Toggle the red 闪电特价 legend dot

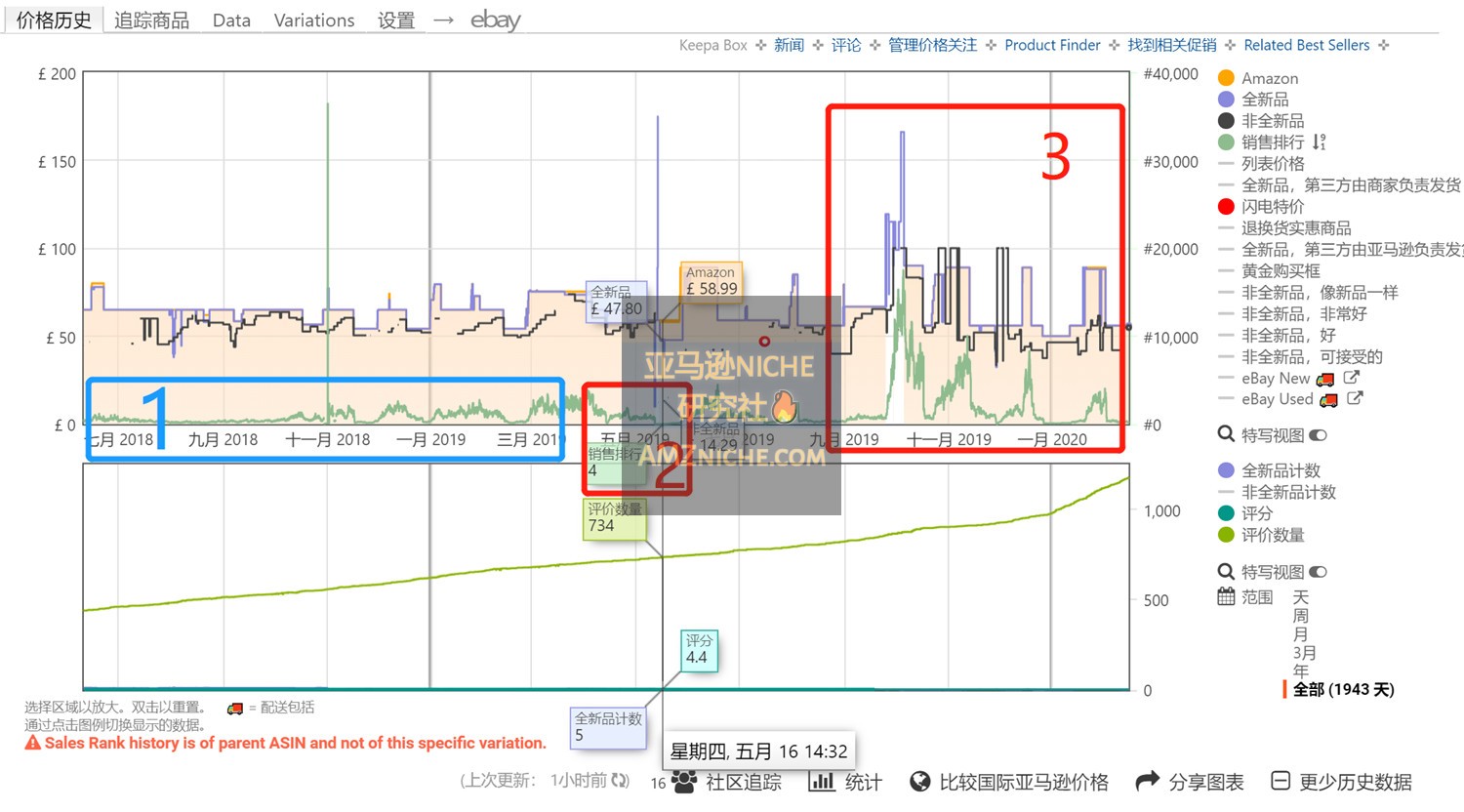(1226, 207)
